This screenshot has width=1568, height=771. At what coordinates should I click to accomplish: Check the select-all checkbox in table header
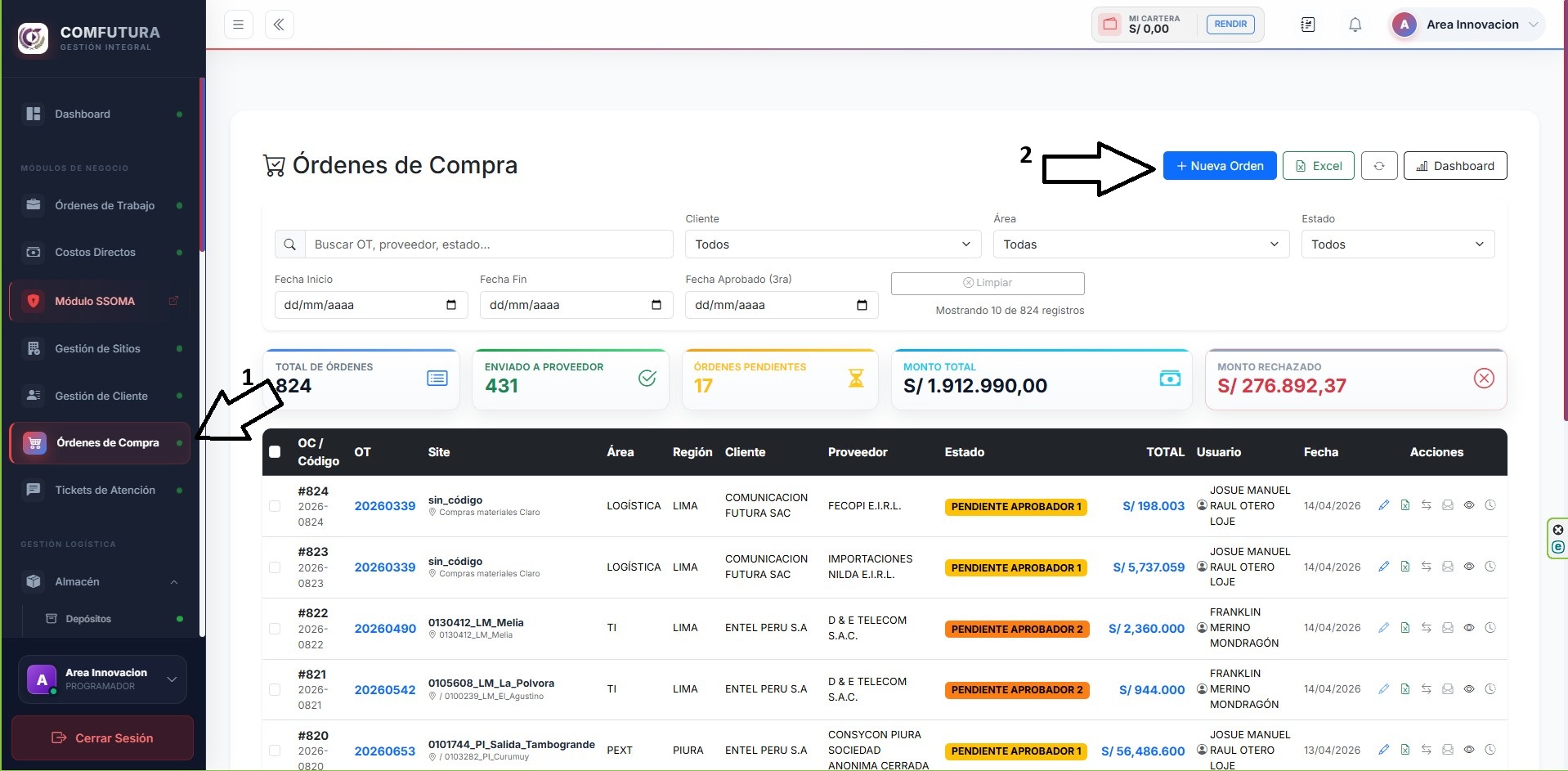tap(275, 452)
